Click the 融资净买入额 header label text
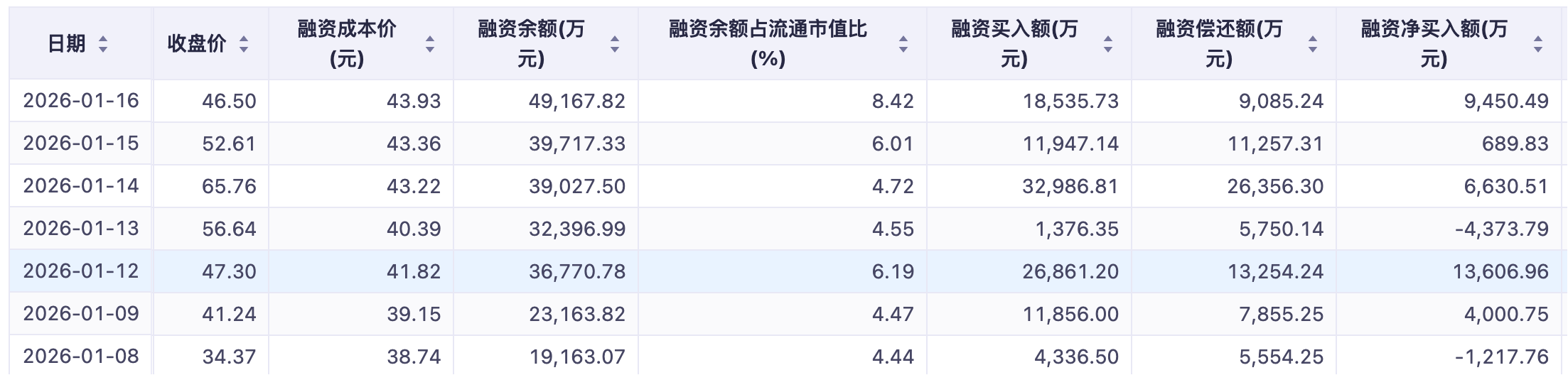1568x375 pixels. (1434, 30)
